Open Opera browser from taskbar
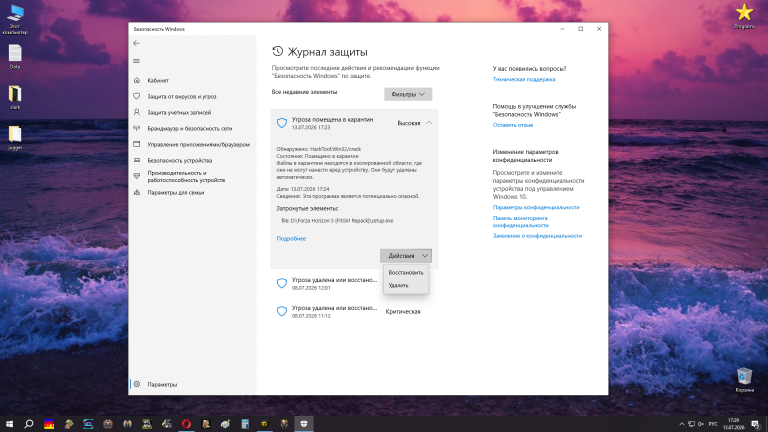Screen dimensions: 768x432 [186, 424]
